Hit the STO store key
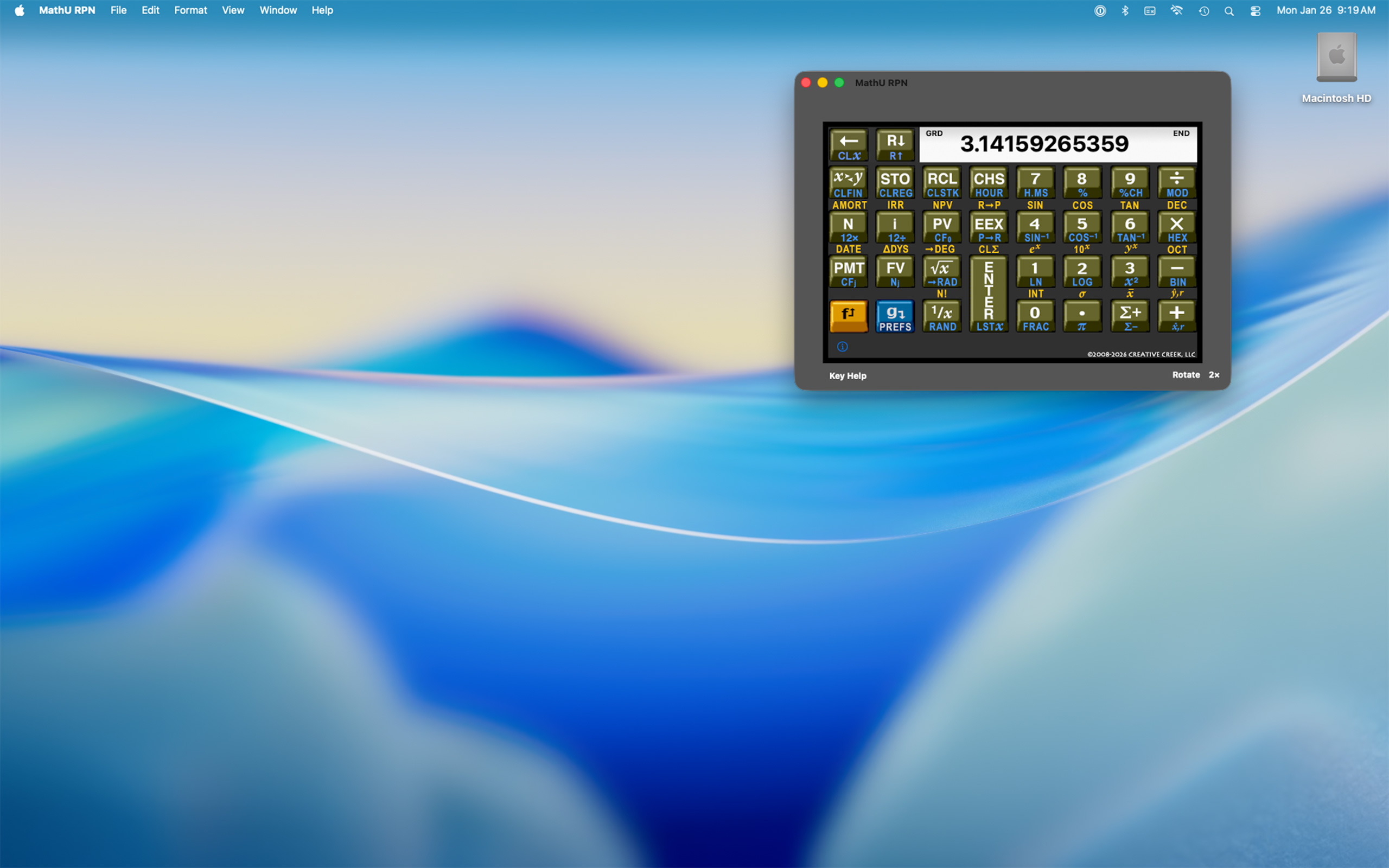This screenshot has height=868, width=1389. [x=895, y=183]
